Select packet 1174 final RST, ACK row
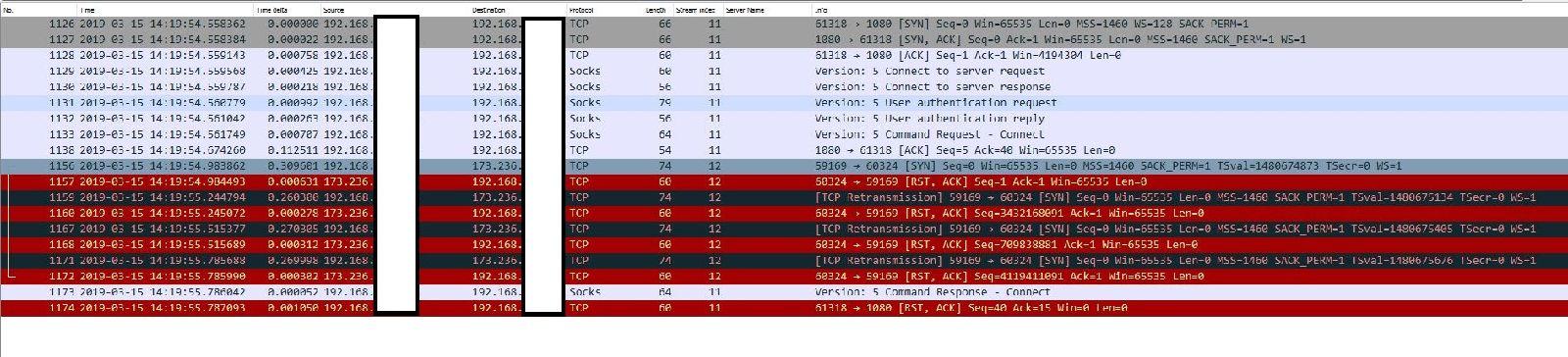This screenshot has height=357, width=1568. (x=784, y=307)
